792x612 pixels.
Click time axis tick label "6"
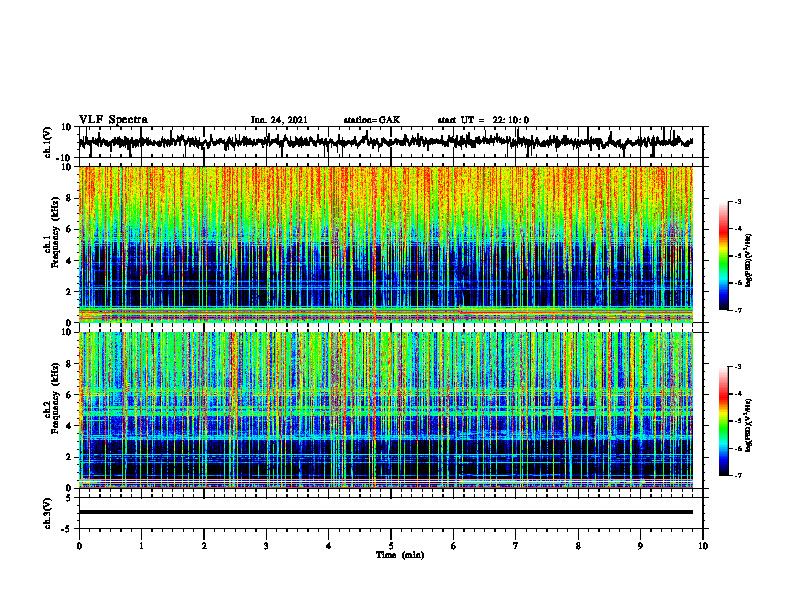tap(453, 546)
